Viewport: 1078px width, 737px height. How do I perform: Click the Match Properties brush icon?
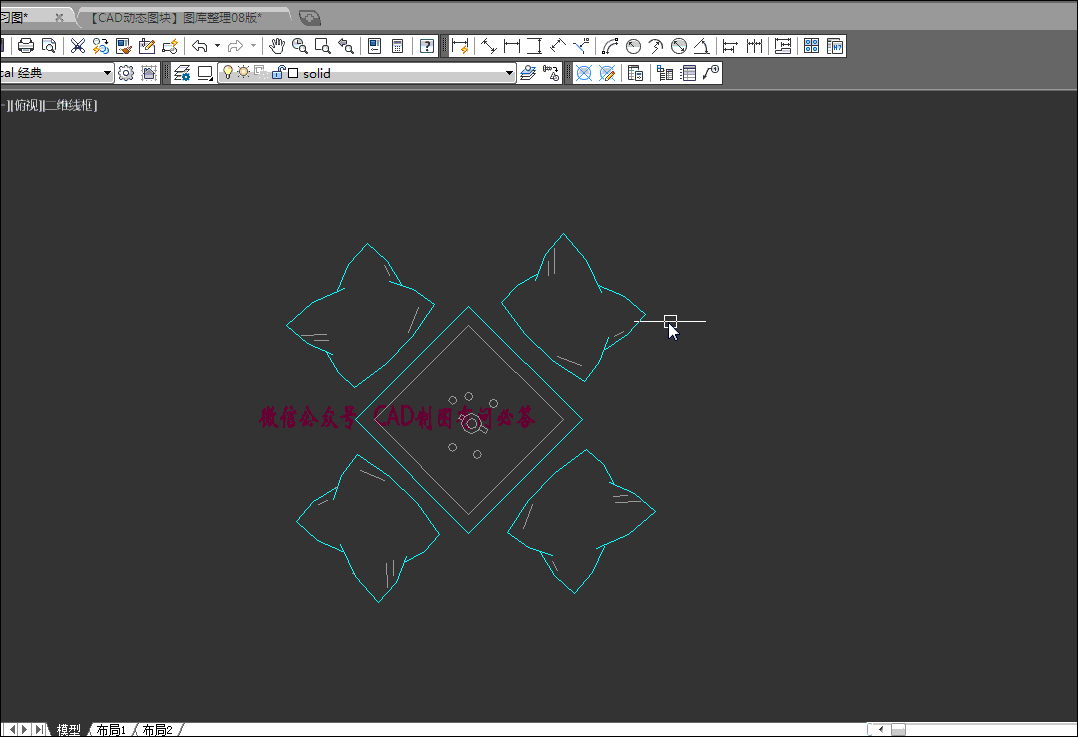124,46
